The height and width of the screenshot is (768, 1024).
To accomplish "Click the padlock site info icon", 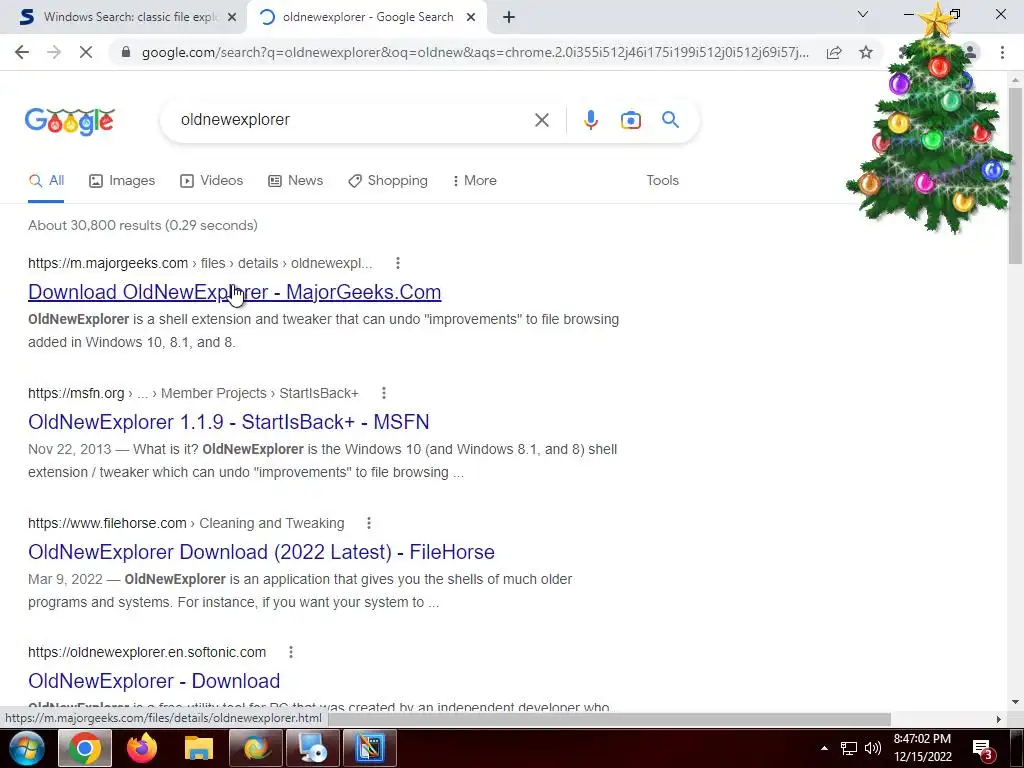I will tap(126, 52).
